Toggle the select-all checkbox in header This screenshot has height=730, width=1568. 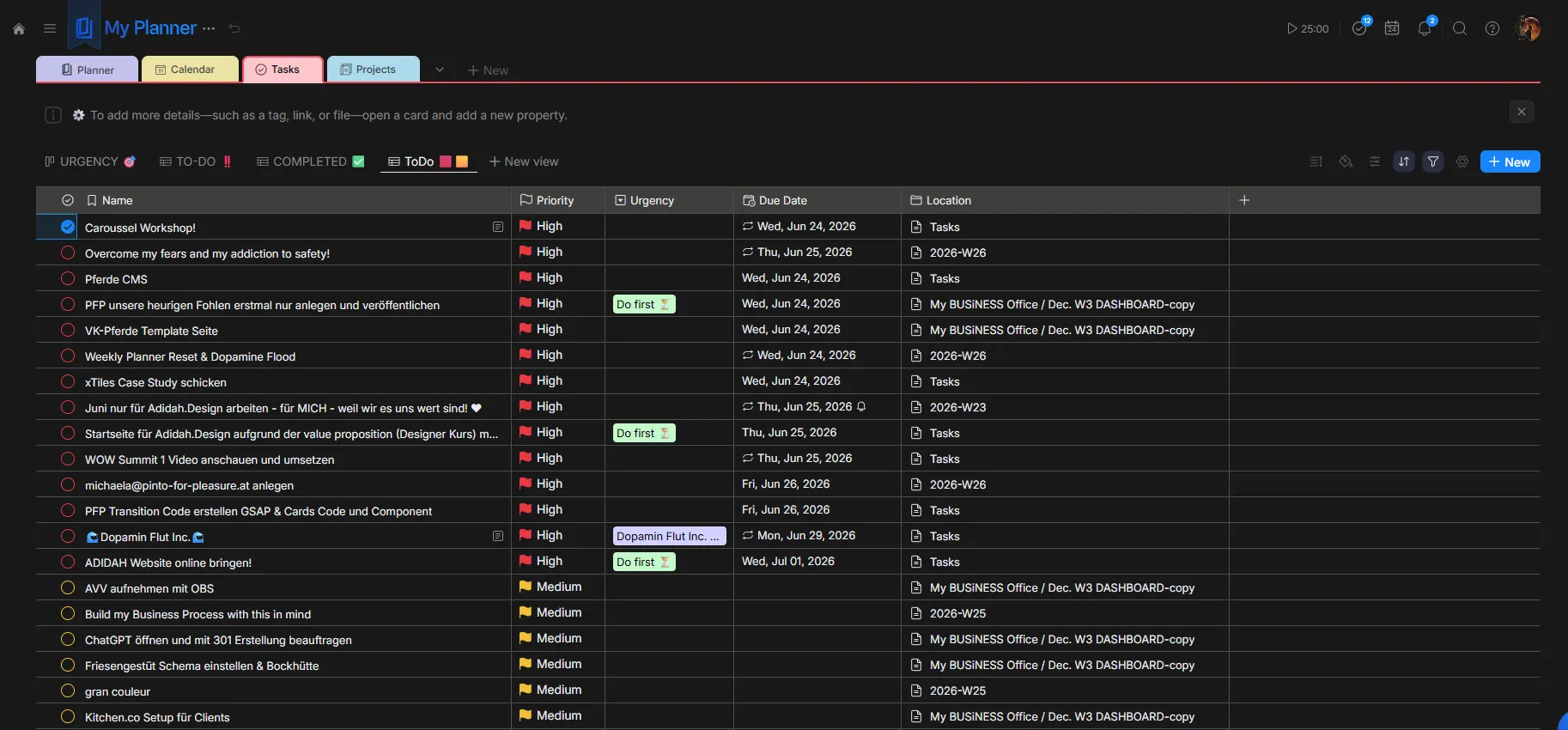click(x=68, y=200)
